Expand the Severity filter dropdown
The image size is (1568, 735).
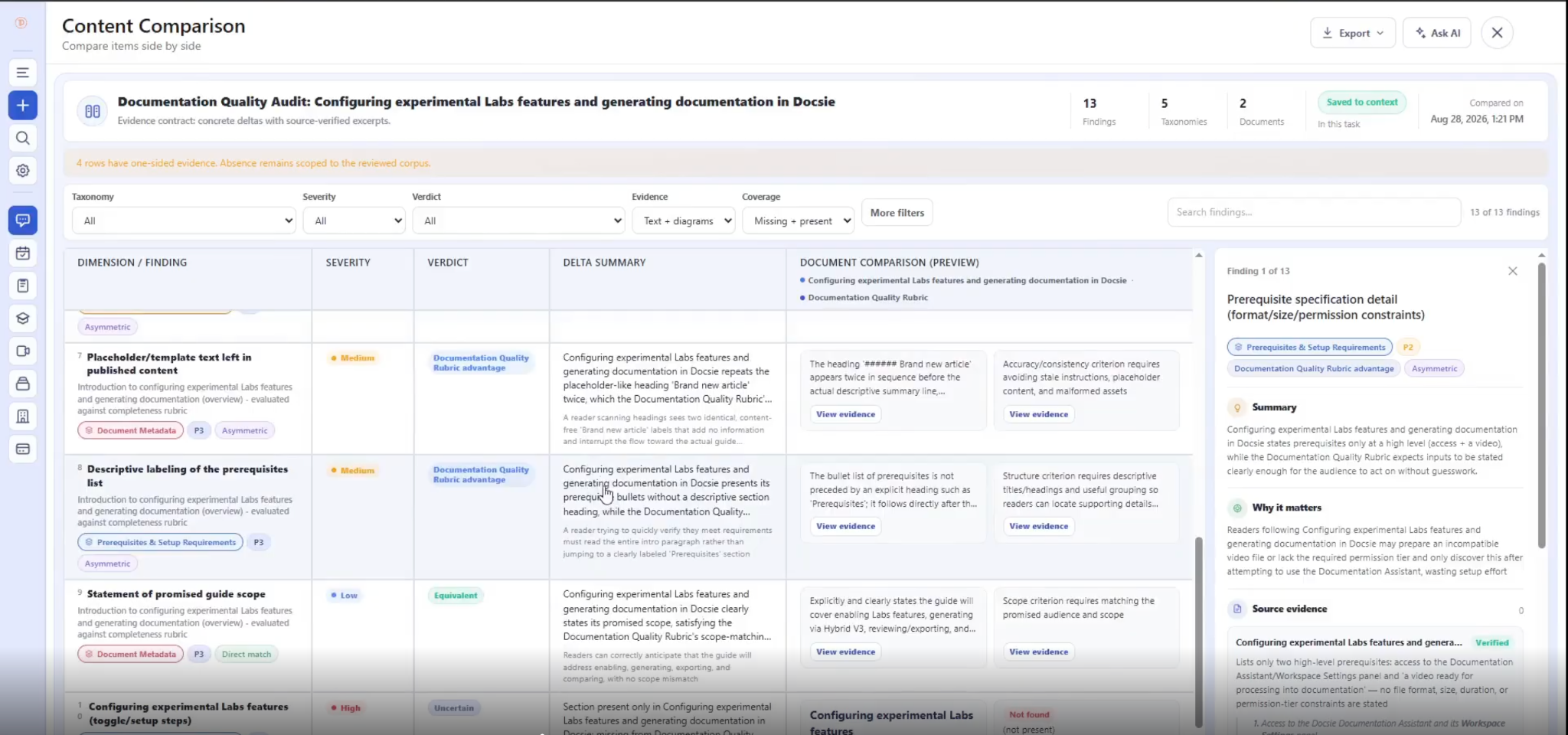[354, 220]
